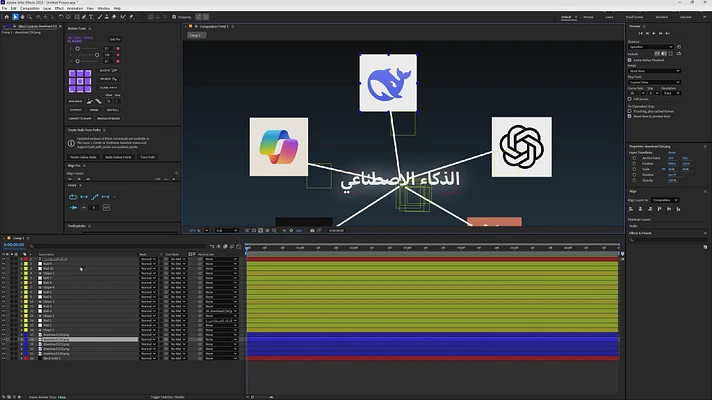Click Align Bottom icon in Align panel
The image size is (712, 400).
(x=678, y=209)
